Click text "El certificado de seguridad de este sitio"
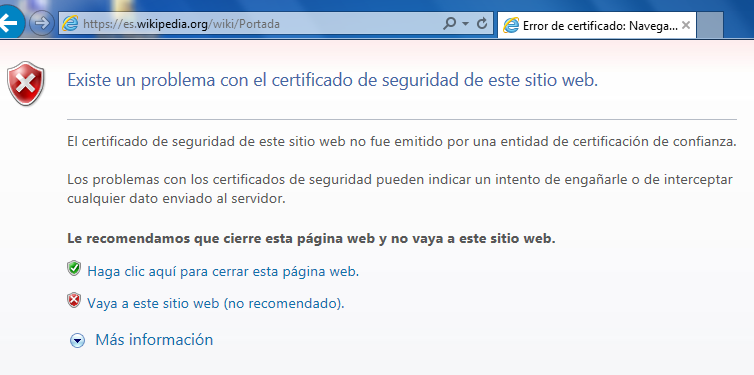754x375 pixels. click(402, 142)
